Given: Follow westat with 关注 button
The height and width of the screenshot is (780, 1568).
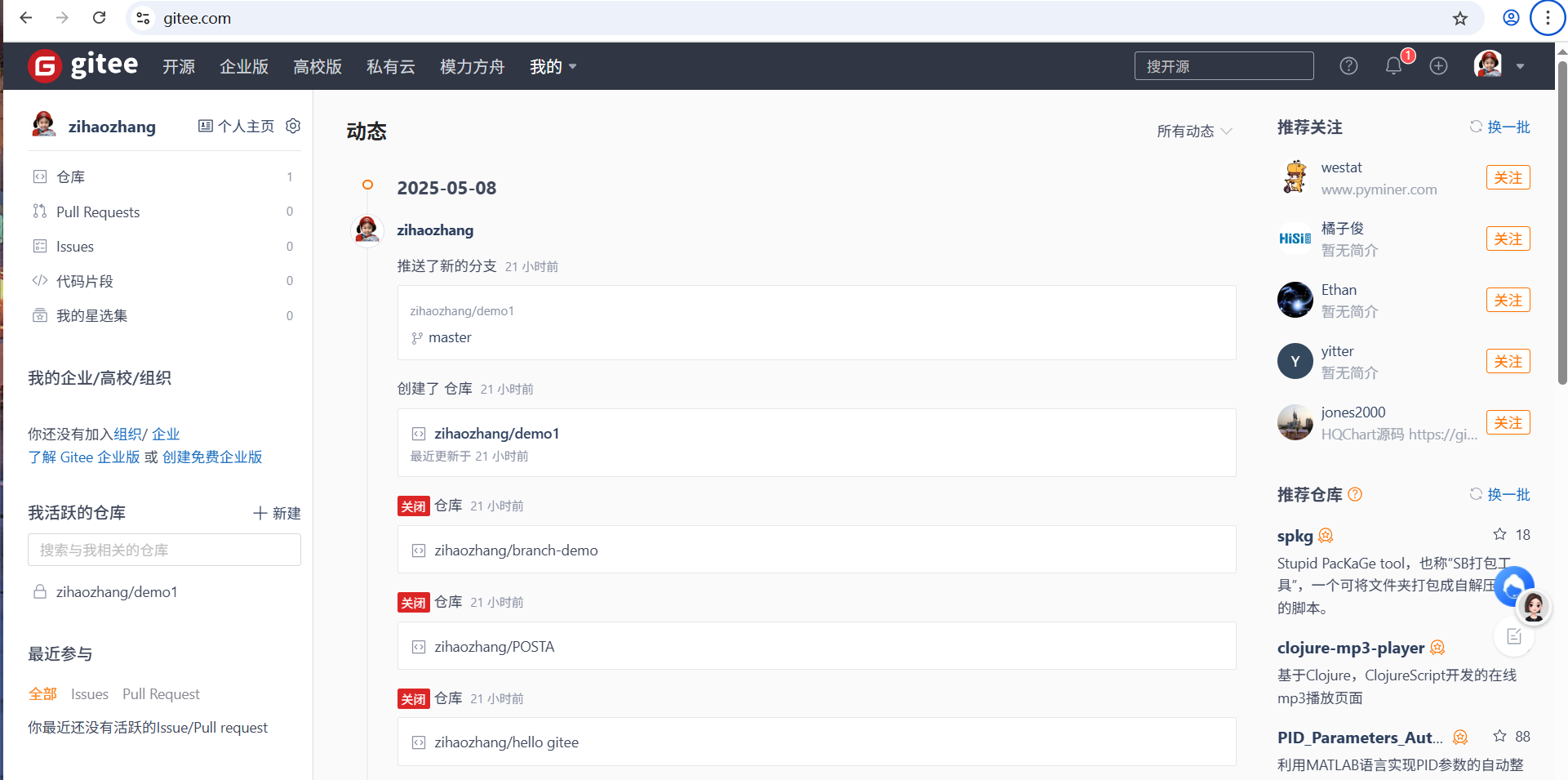Looking at the screenshot, I should pyautogui.click(x=1508, y=177).
